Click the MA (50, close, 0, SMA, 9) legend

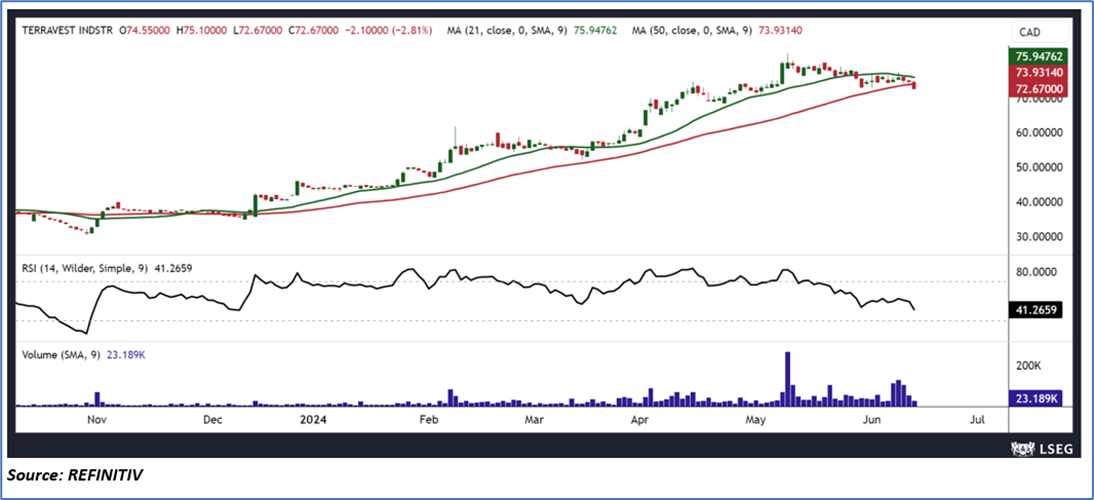click(x=690, y=31)
